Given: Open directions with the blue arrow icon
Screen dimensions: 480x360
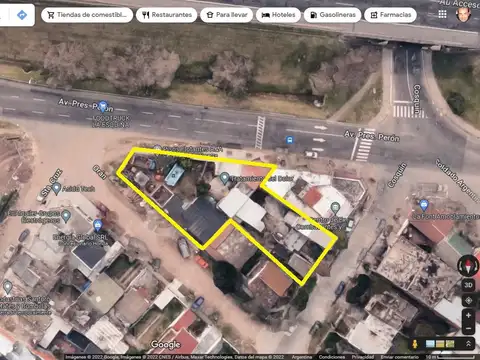Looking at the screenshot, I should [22, 15].
